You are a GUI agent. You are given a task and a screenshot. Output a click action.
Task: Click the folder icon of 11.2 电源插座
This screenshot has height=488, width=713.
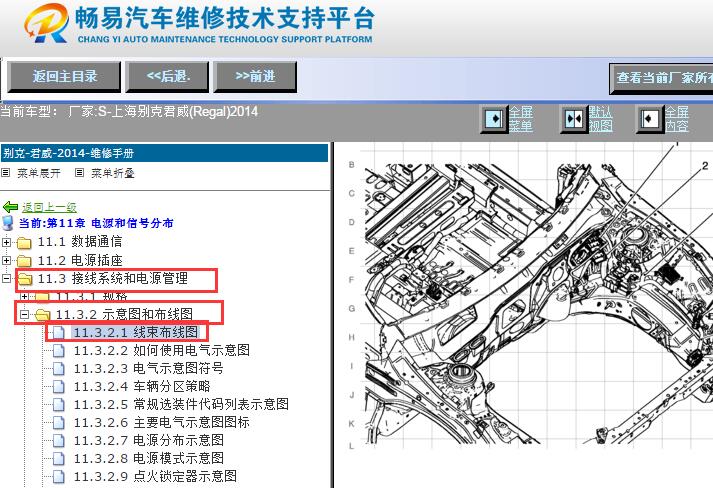[x=24, y=261]
